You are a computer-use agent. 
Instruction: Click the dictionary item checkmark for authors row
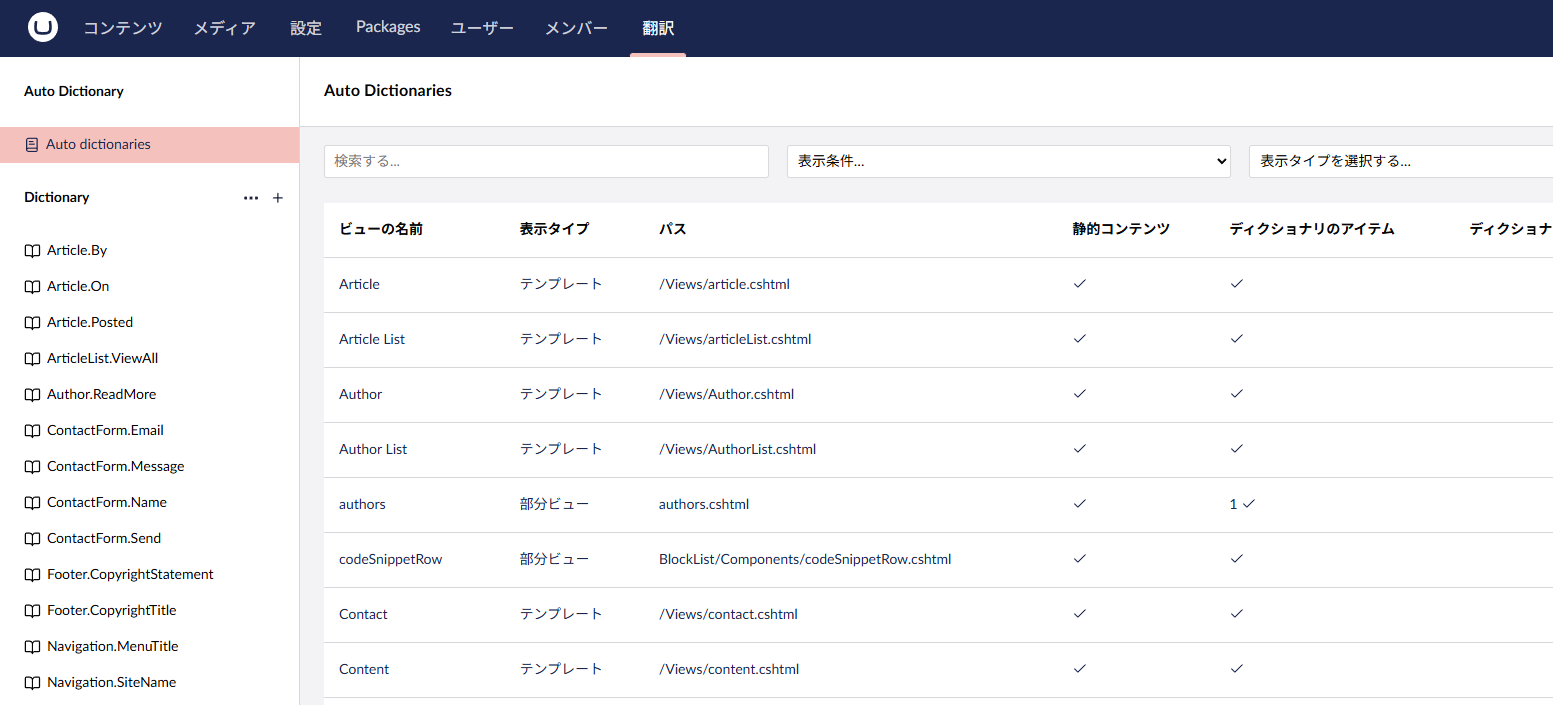(1247, 504)
